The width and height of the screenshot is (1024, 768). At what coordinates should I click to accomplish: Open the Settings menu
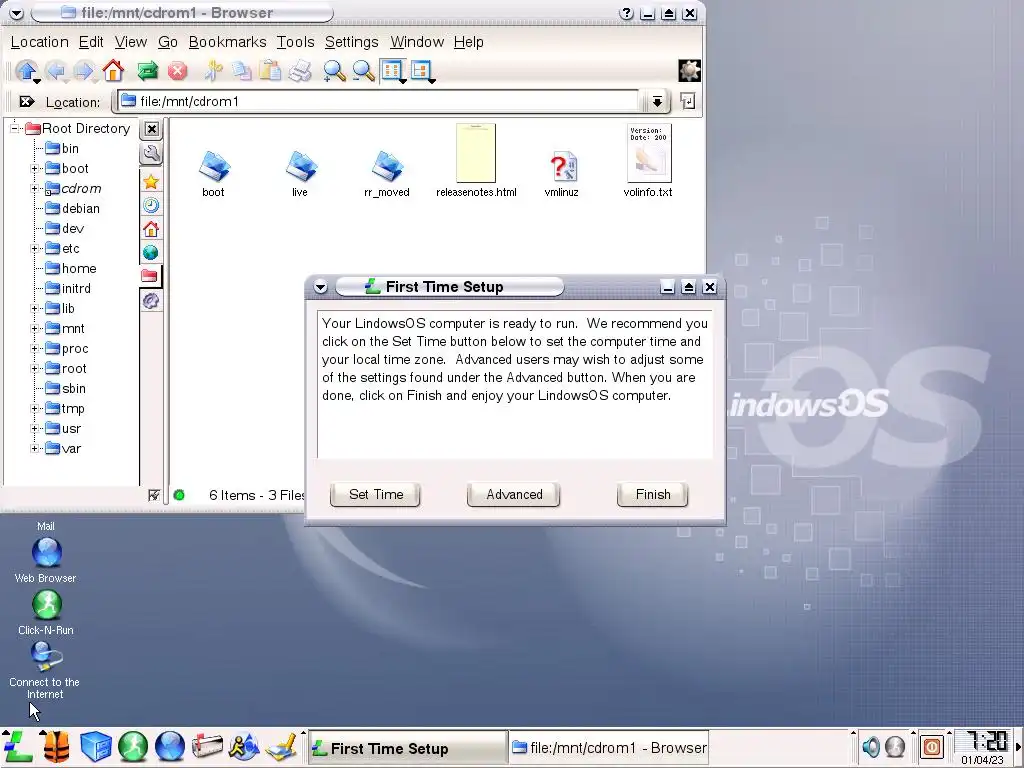[351, 42]
